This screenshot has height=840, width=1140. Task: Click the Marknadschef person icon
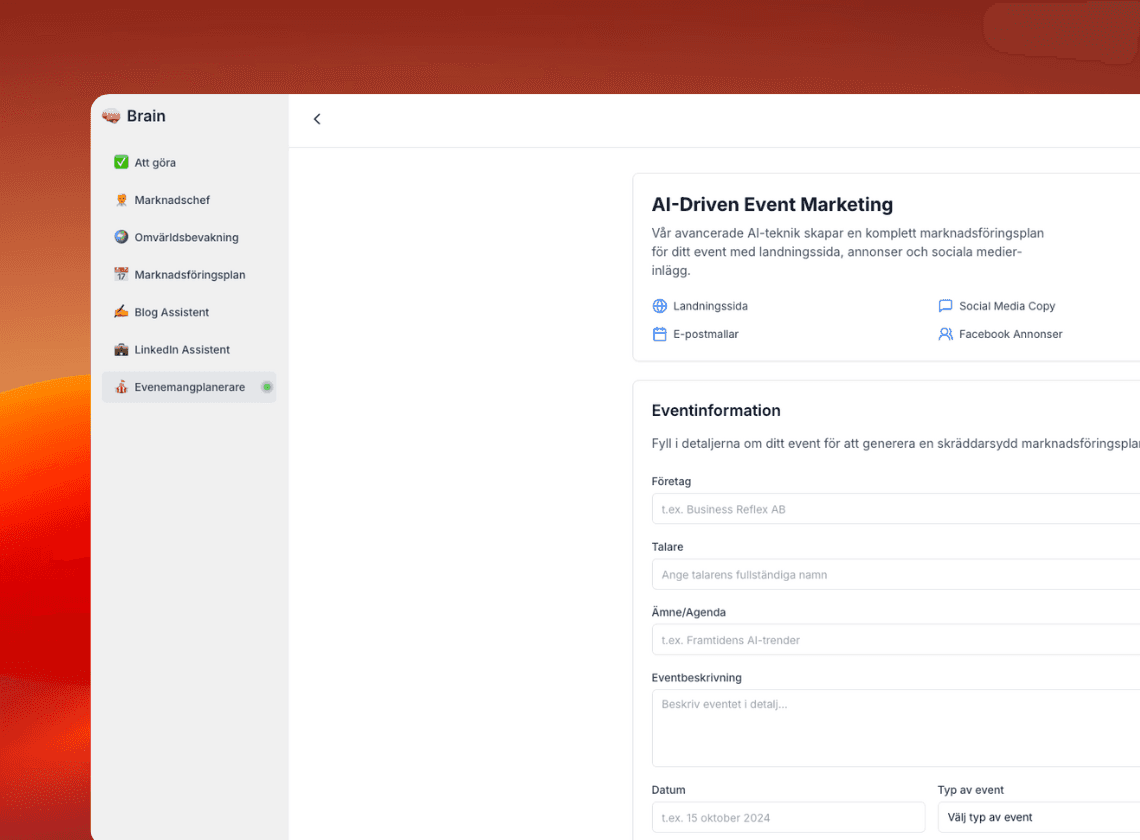pos(121,200)
